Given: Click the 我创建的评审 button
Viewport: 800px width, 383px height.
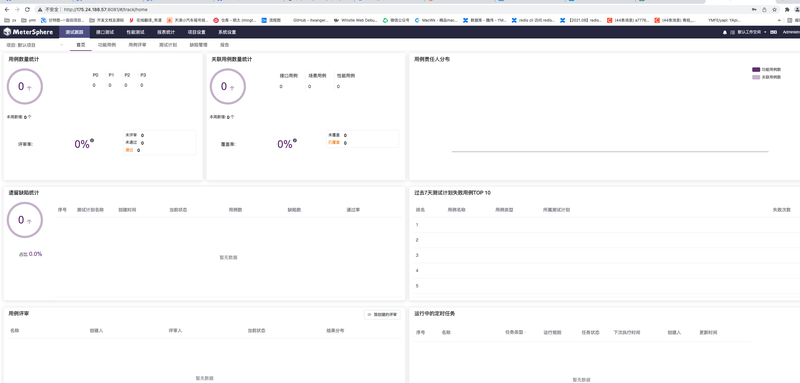Looking at the screenshot, I should pyautogui.click(x=382, y=315).
